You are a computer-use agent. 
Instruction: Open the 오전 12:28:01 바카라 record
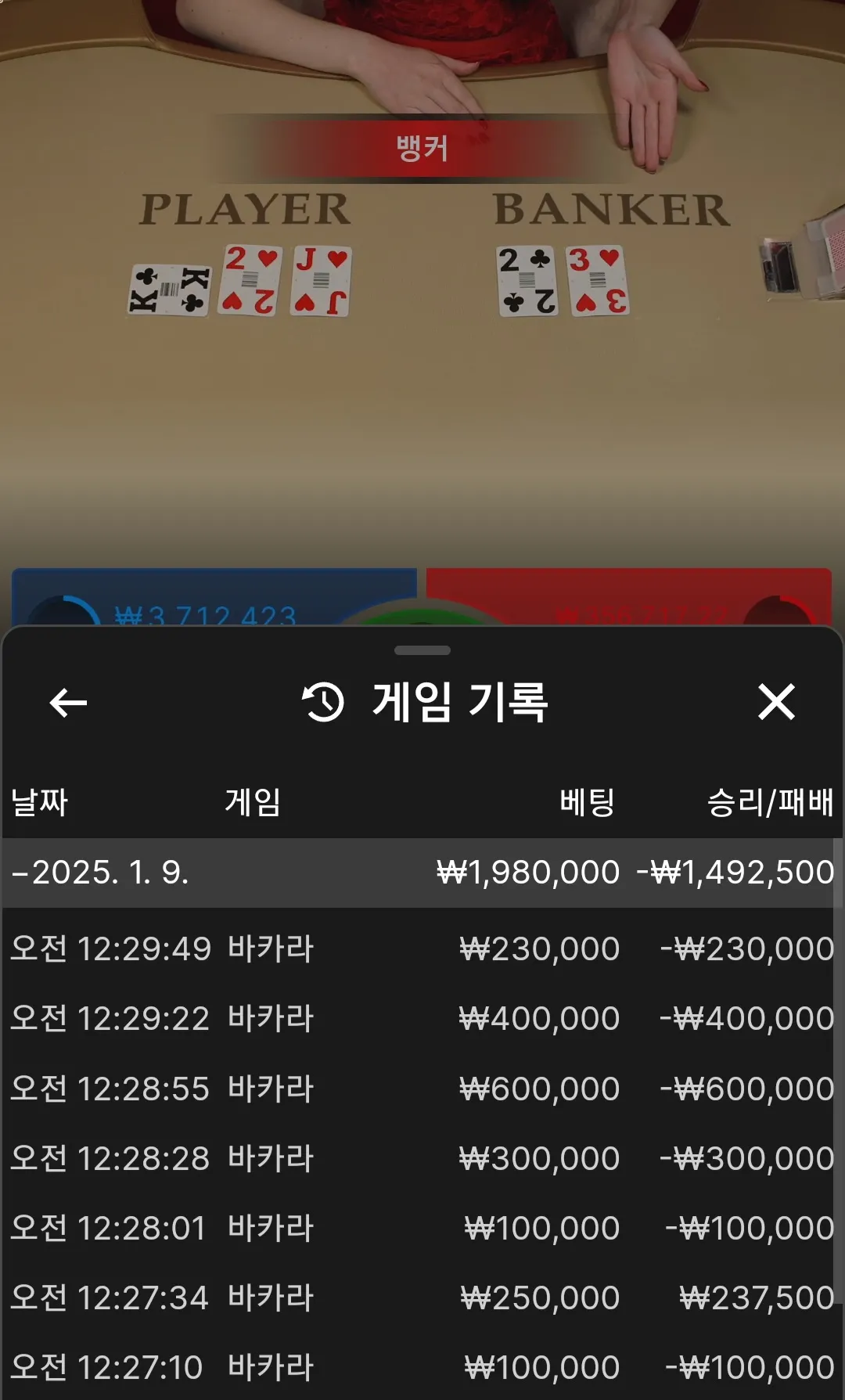tap(421, 1228)
